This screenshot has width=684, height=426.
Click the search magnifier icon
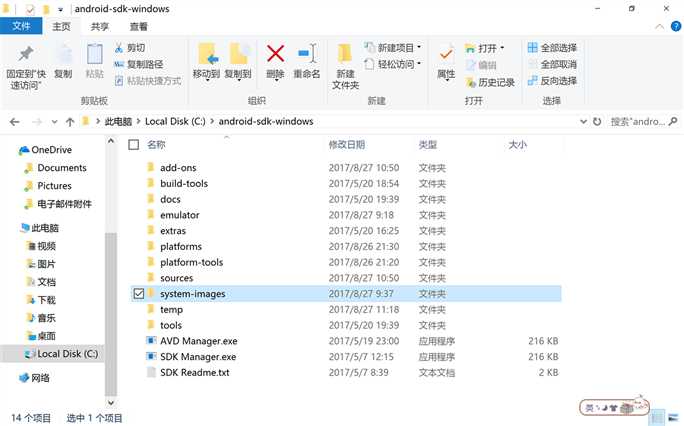click(x=673, y=121)
